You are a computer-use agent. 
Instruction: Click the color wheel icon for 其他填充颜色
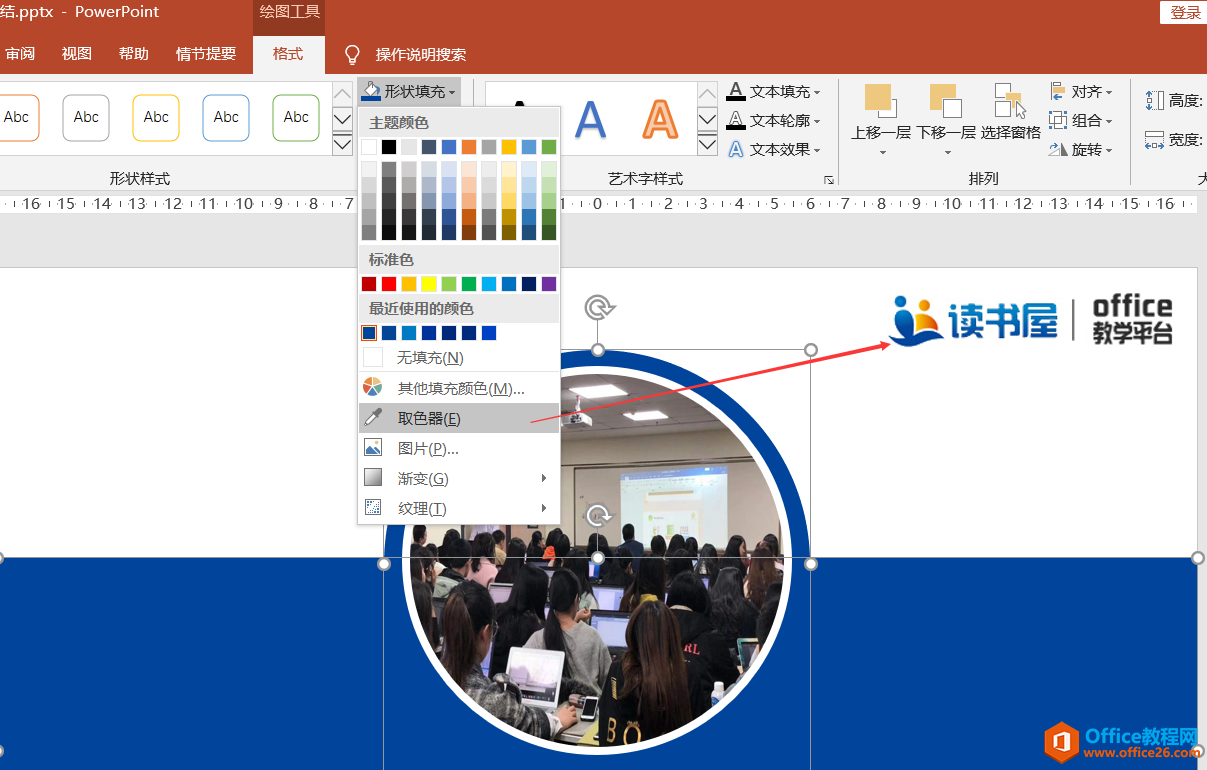[x=373, y=387]
